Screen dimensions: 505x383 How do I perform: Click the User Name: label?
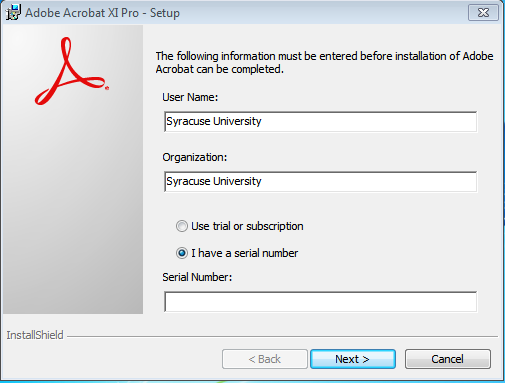190,97
